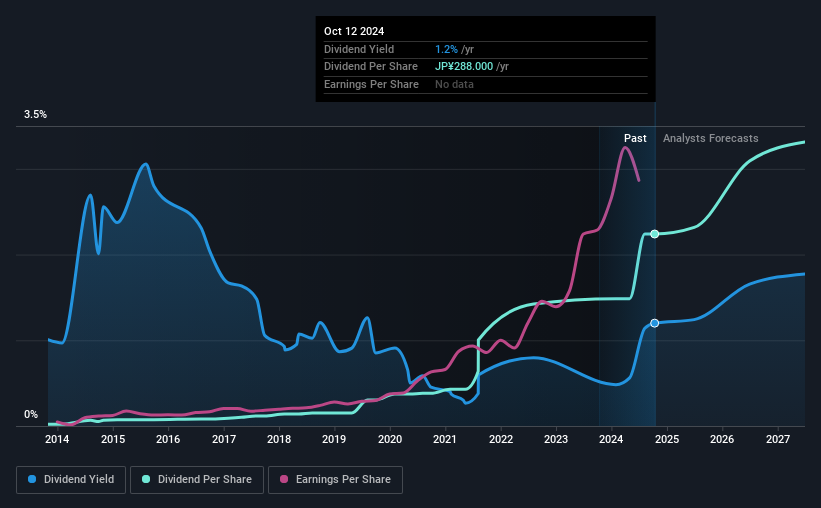Image resolution: width=821 pixels, height=508 pixels.
Task: Click the 2027 x-axis label
Action: coord(778,439)
